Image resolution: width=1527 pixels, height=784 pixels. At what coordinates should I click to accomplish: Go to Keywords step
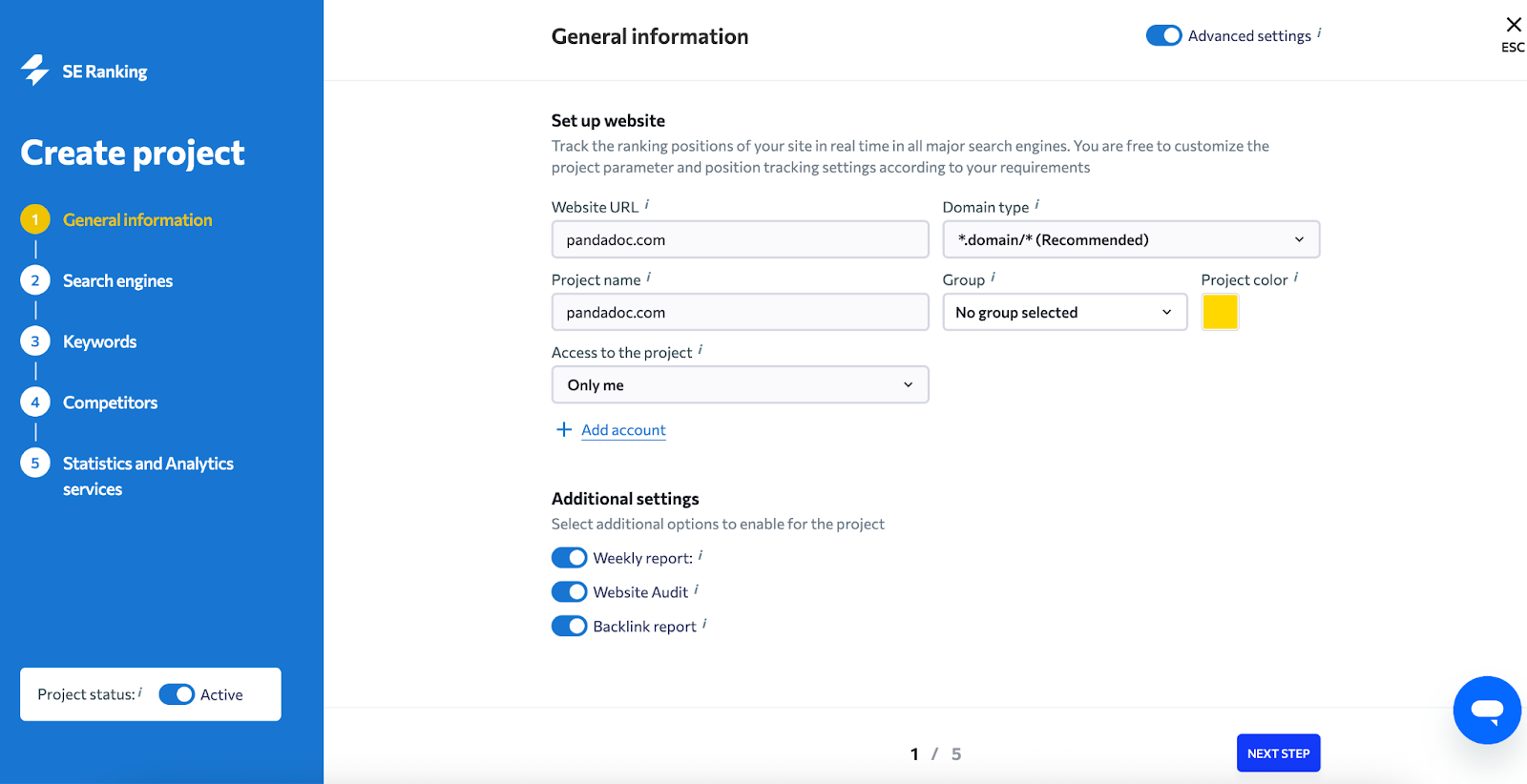coord(99,341)
